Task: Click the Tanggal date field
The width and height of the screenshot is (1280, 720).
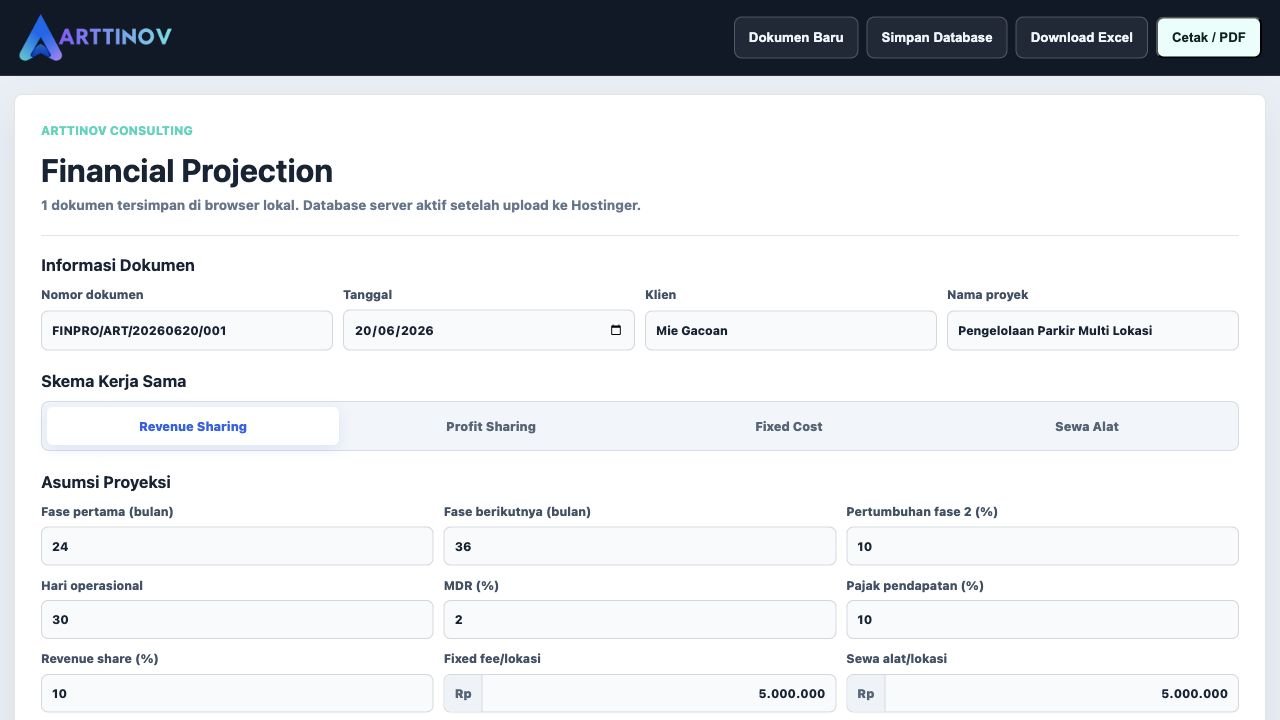Action: (x=489, y=330)
